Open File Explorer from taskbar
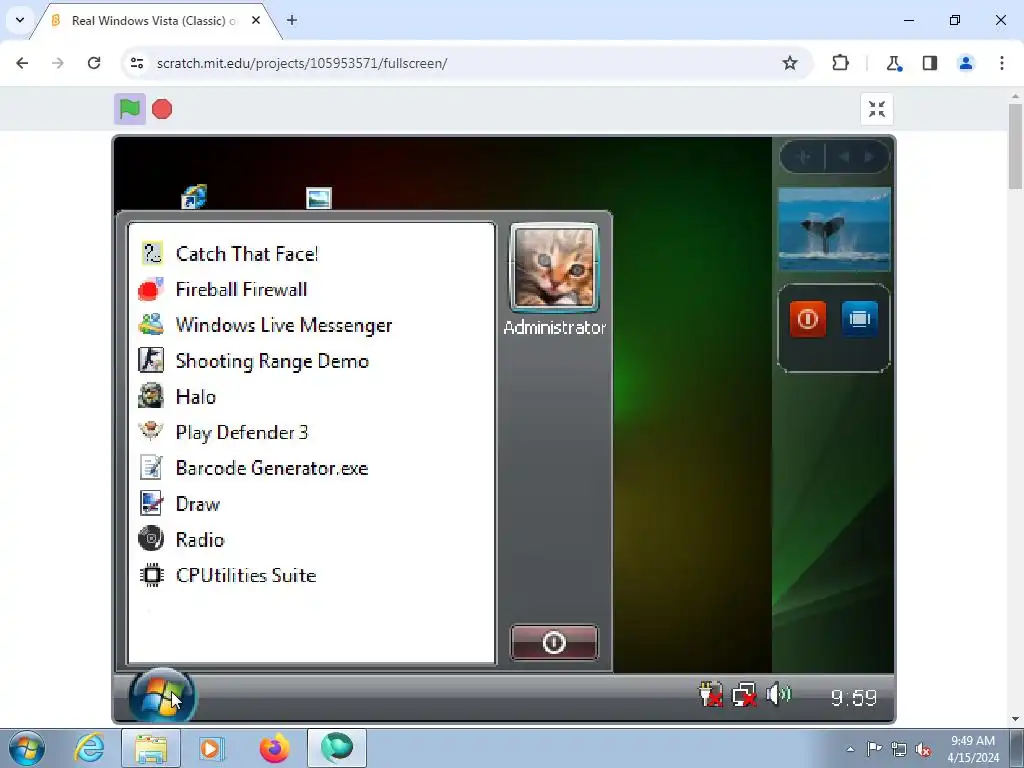 (151, 748)
